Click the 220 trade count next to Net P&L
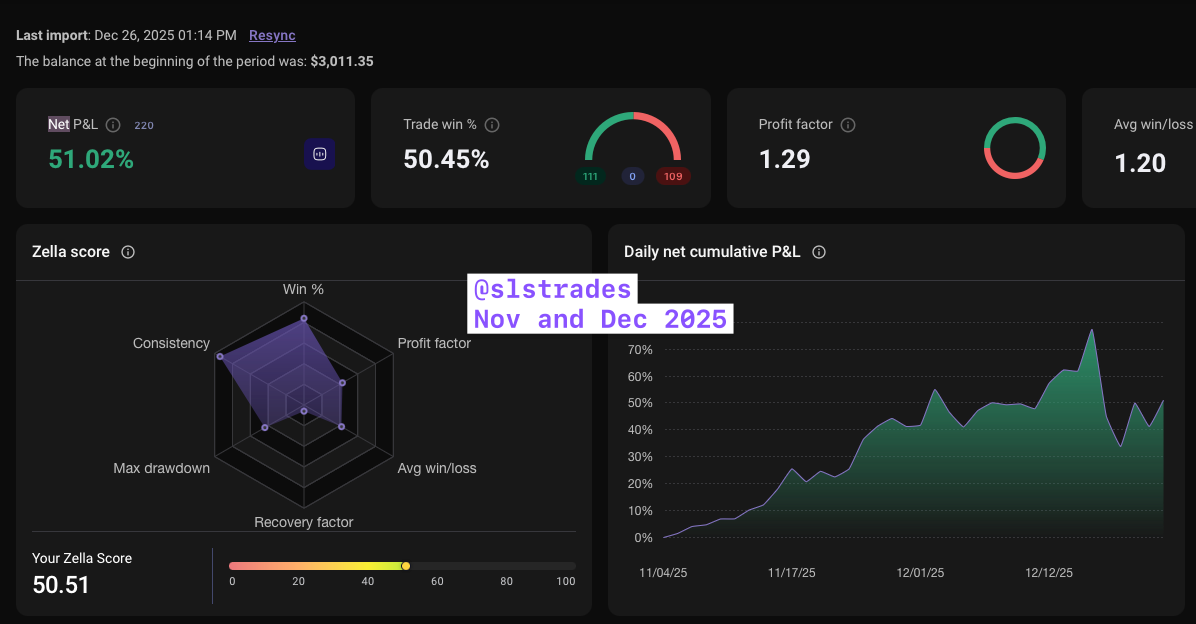Viewport: 1196px width, 624px height. [144, 126]
